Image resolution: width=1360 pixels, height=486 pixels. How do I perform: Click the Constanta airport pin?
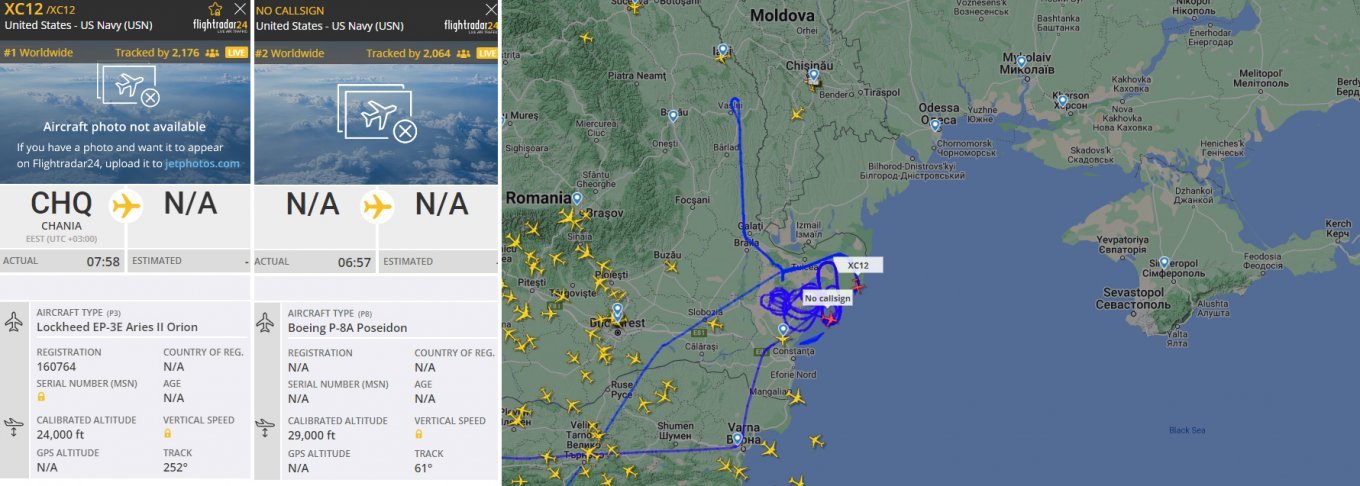coord(783,329)
